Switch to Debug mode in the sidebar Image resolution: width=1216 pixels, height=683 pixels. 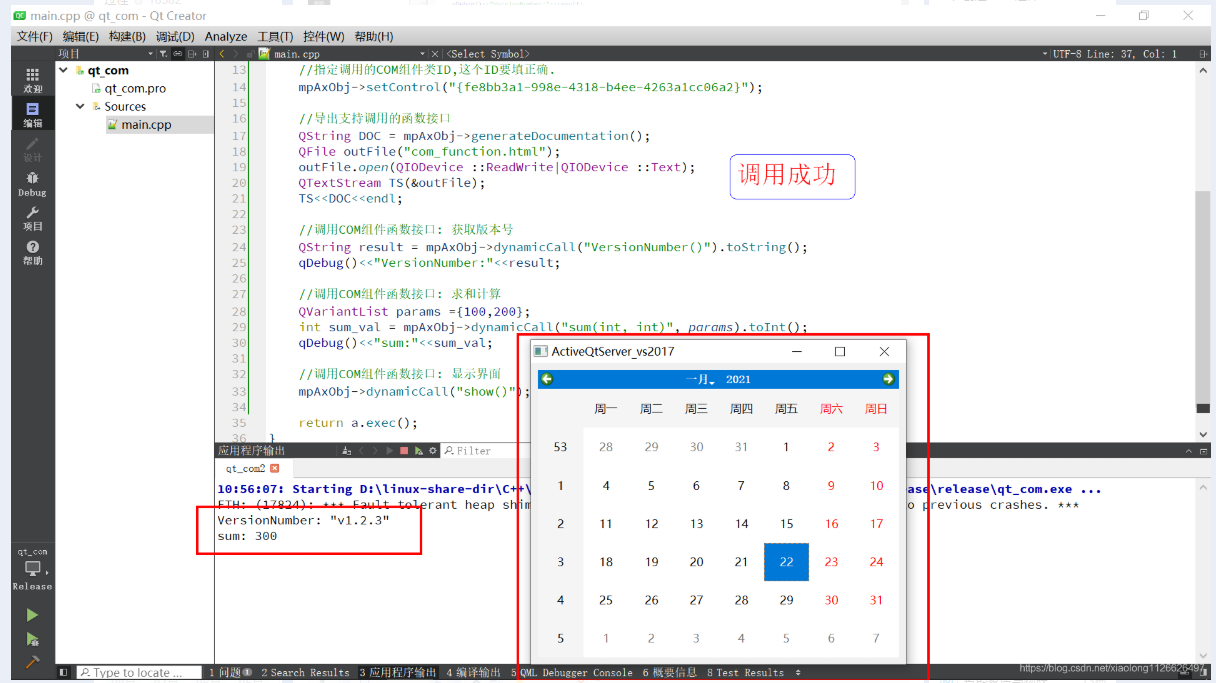click(x=33, y=185)
